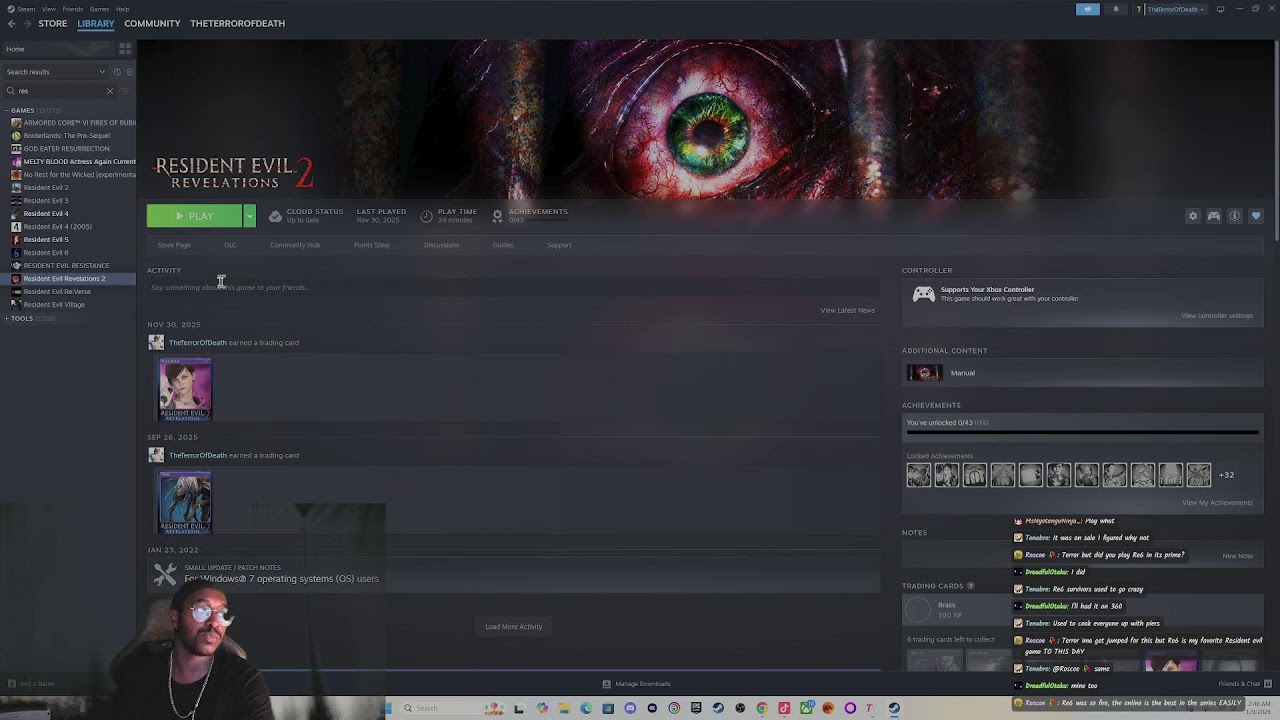Open Discord from the taskbar
This screenshot has height=720, width=1280.
pos(630,708)
